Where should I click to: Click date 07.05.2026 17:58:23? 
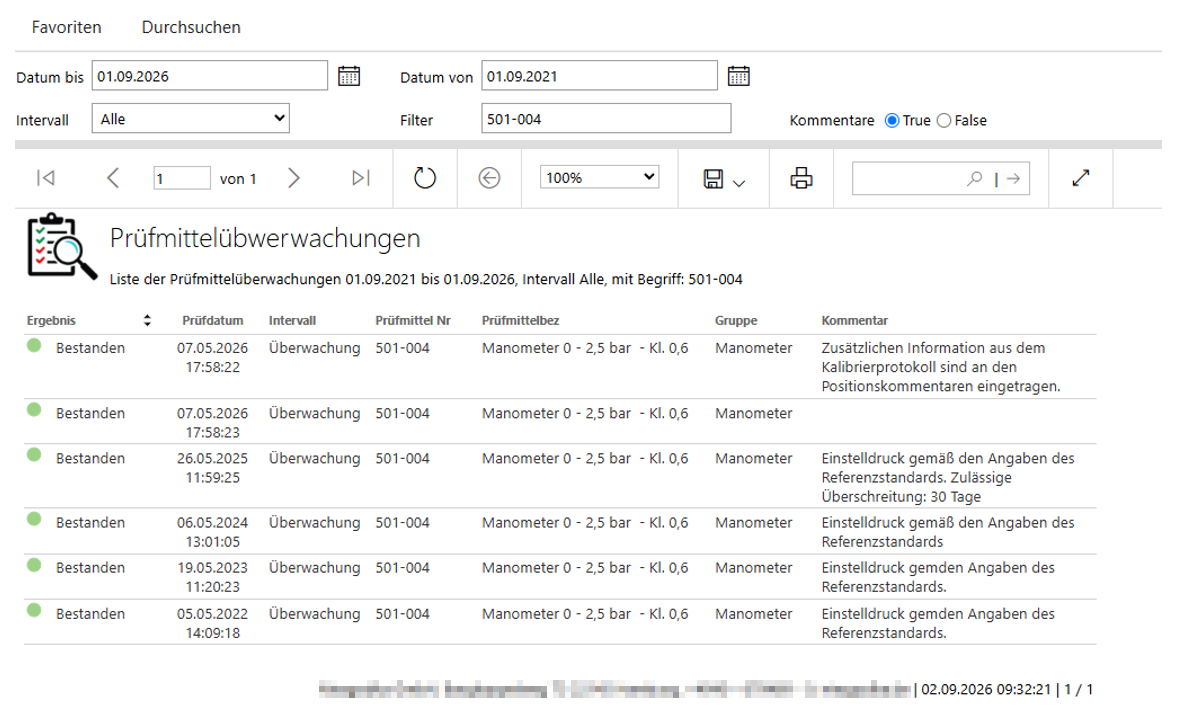pos(212,423)
